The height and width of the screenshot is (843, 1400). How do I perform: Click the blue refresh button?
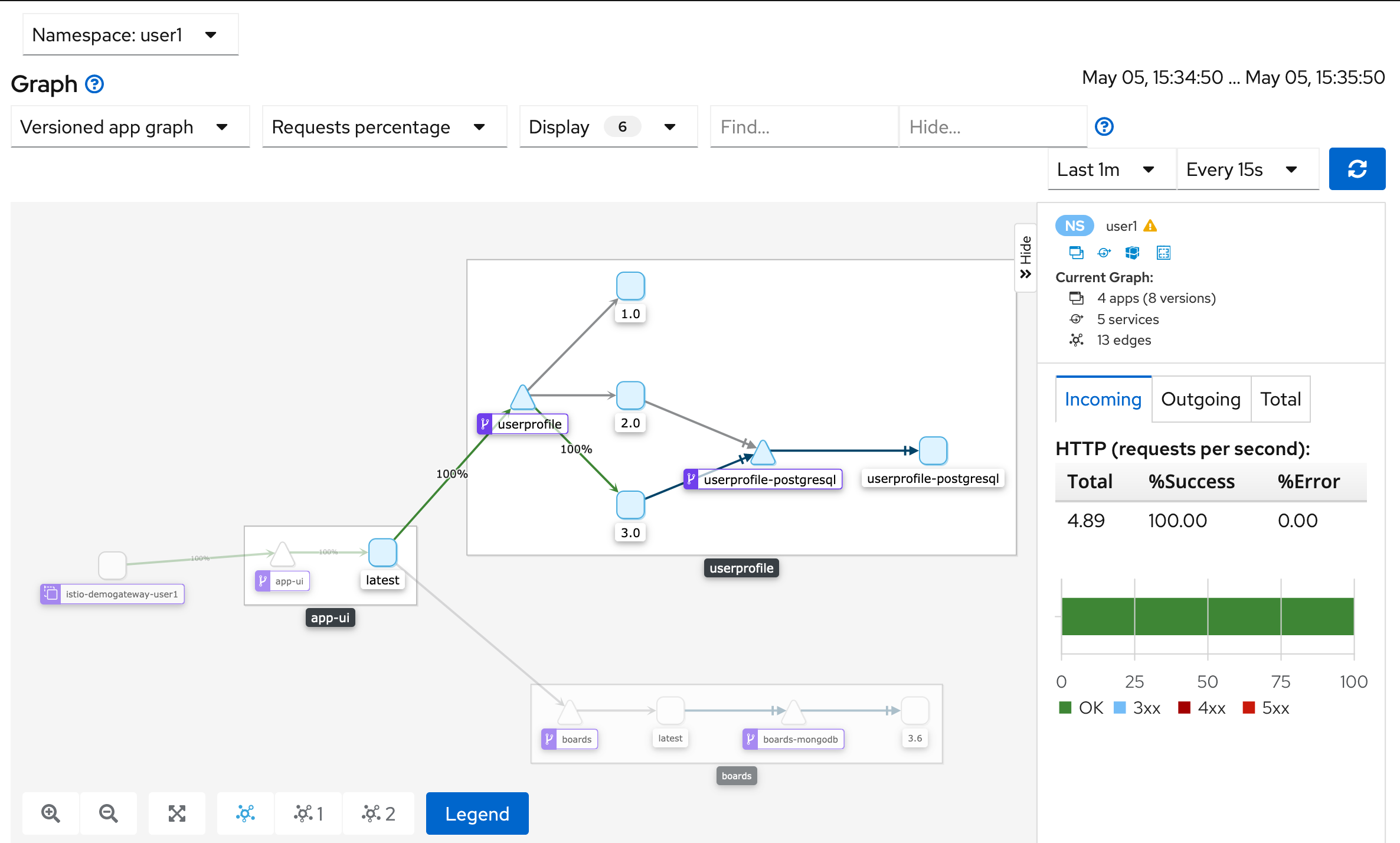(x=1357, y=169)
